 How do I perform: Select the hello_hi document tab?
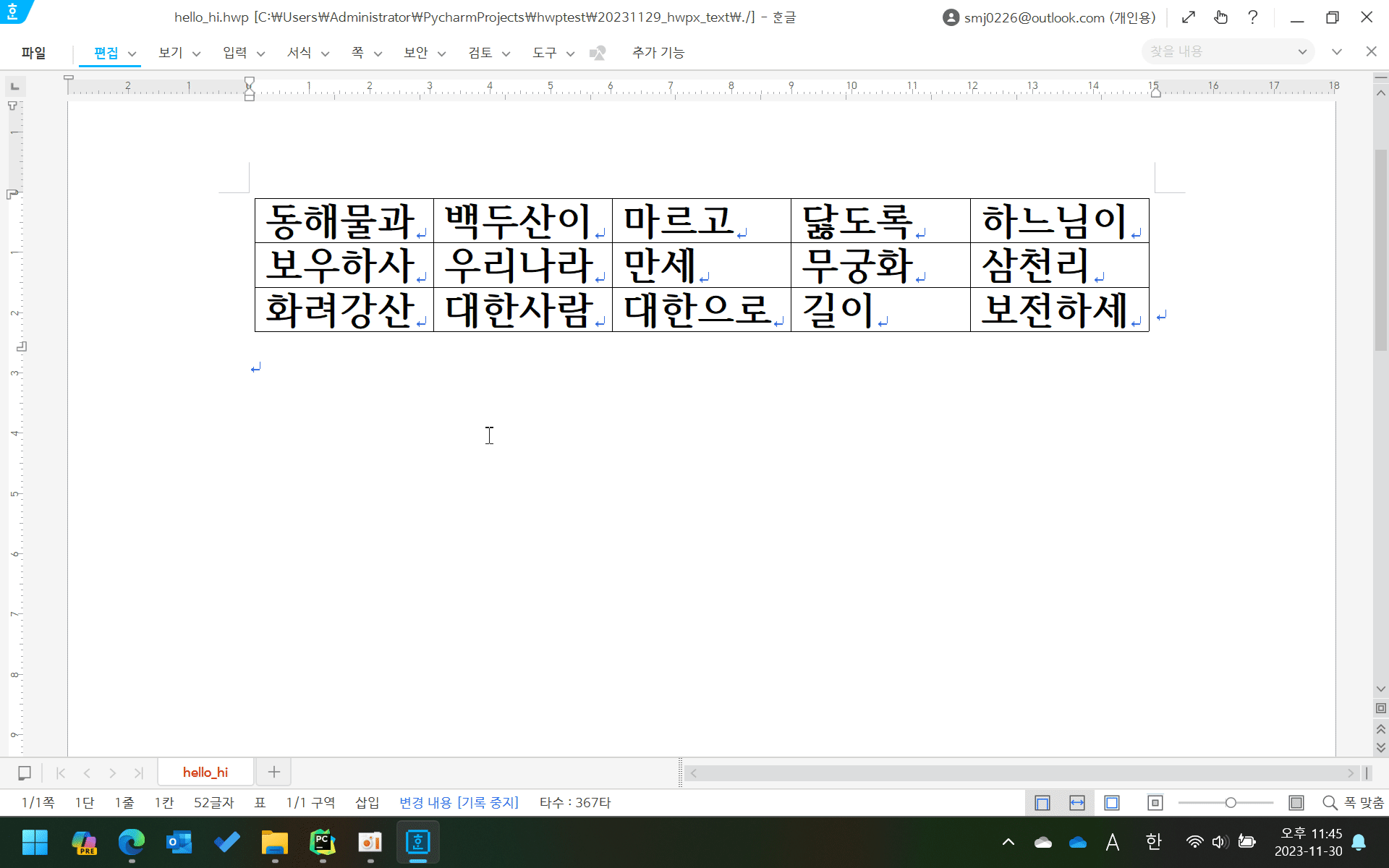pos(205,773)
